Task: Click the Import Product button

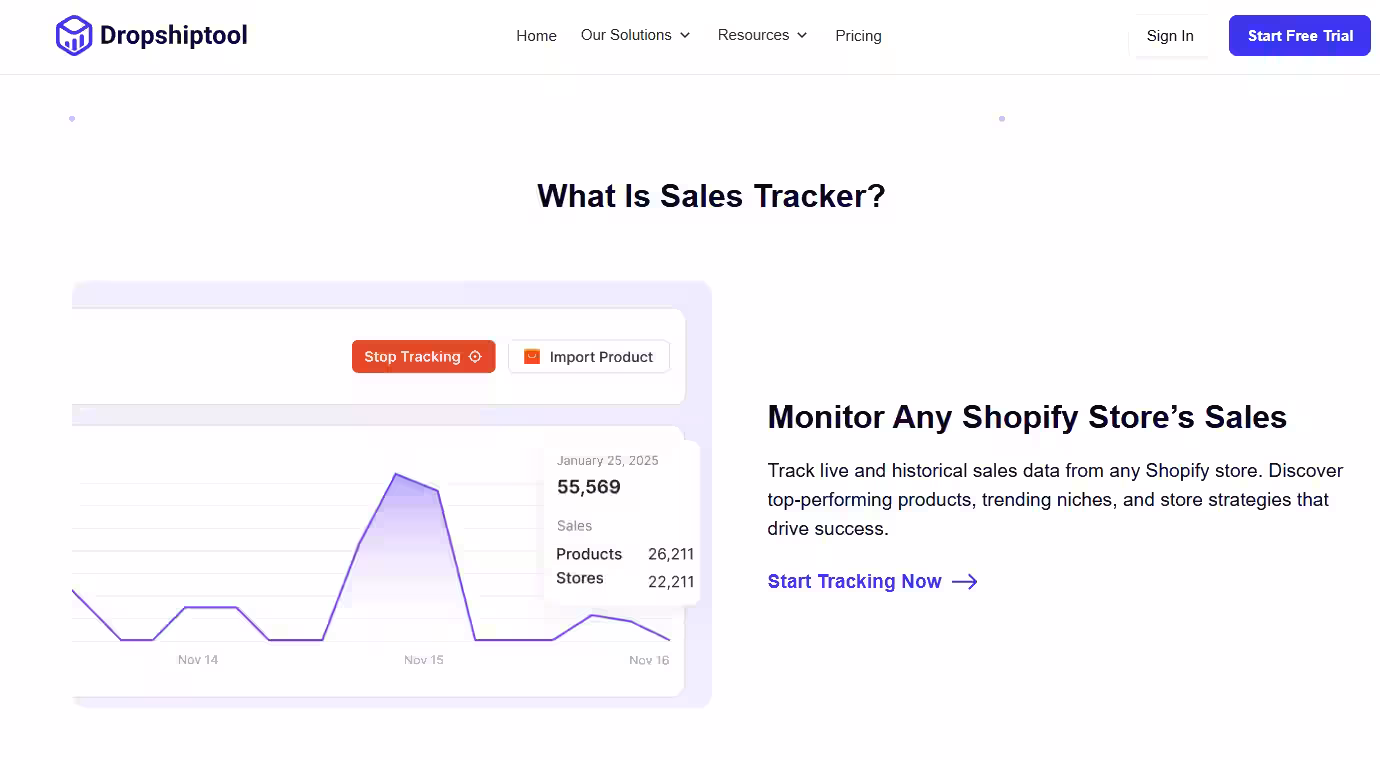Action: click(588, 356)
